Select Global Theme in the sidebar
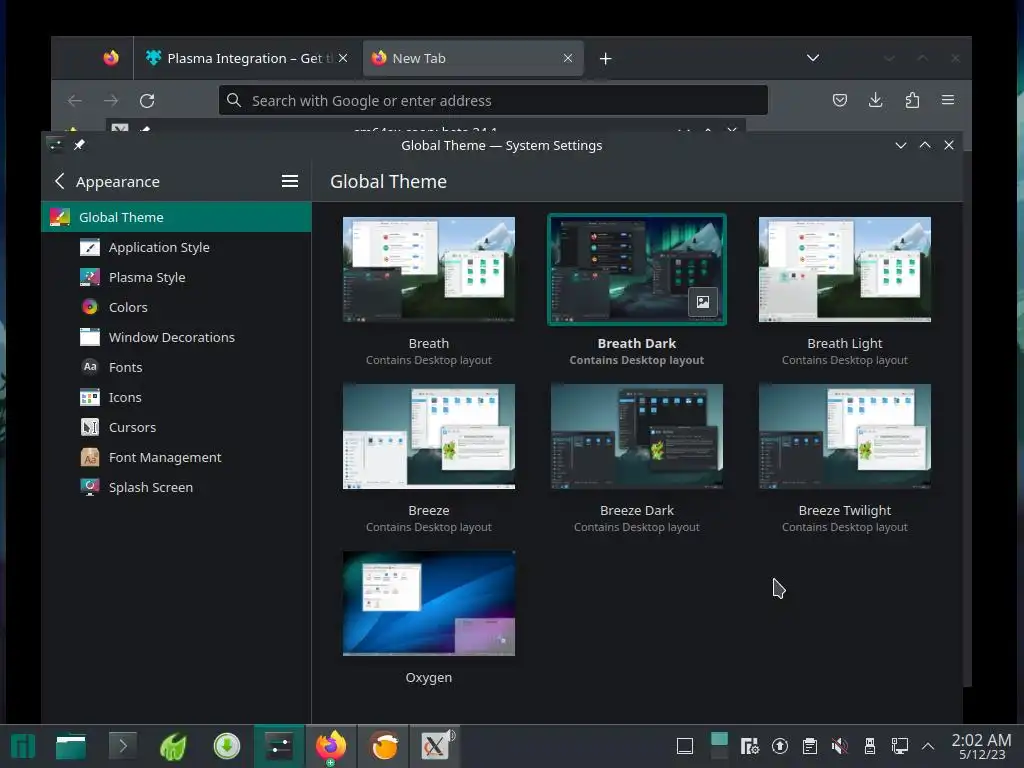The width and height of the screenshot is (1024, 768). (176, 217)
